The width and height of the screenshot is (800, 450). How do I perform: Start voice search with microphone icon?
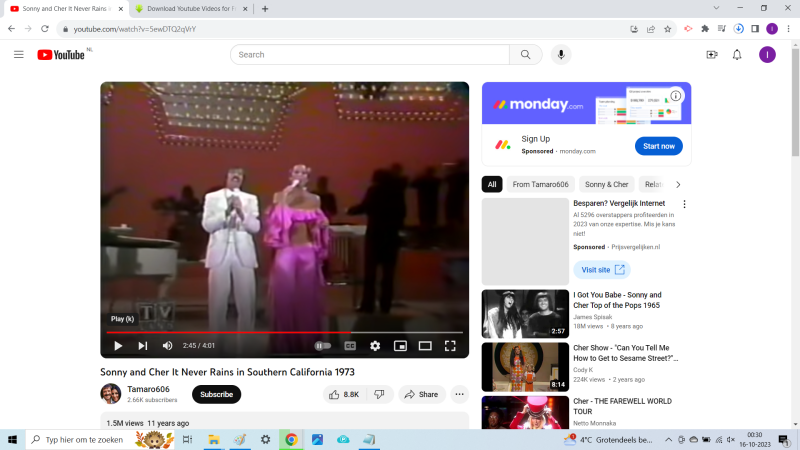(x=561, y=55)
